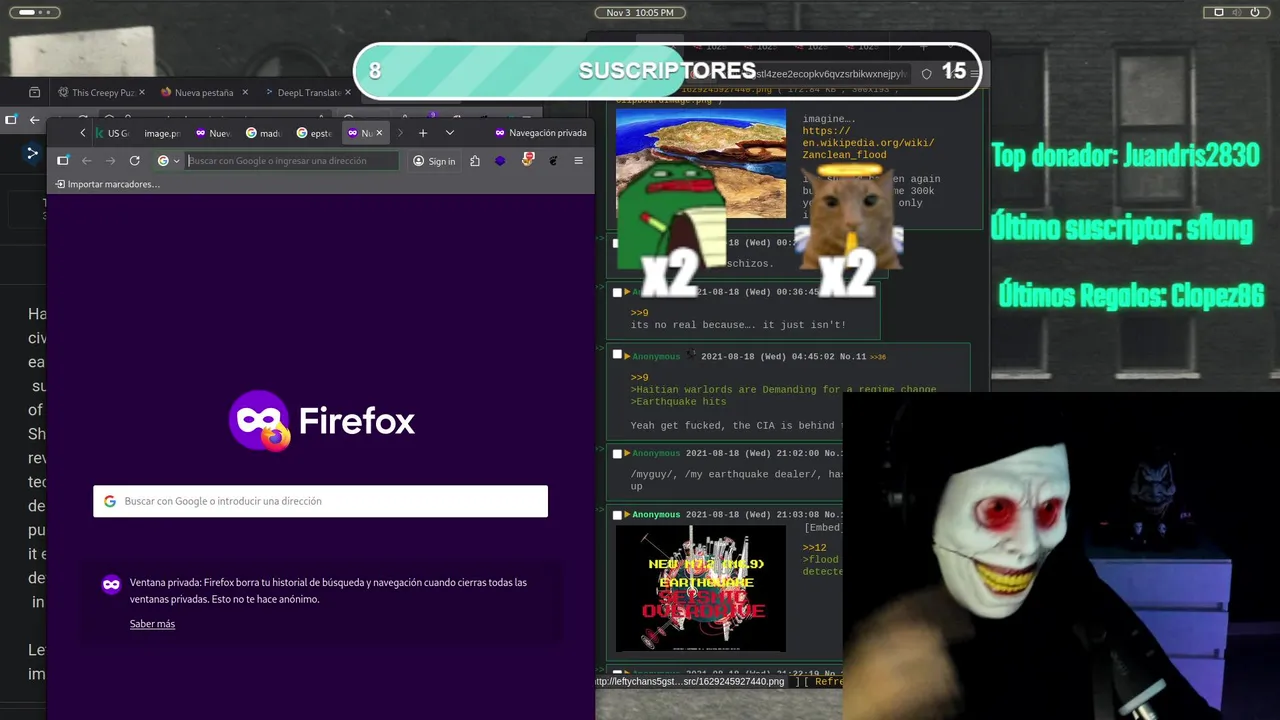
Task: Open the Firefox View icon beside the private window's back arrow
Action: pyautogui.click(x=62, y=161)
